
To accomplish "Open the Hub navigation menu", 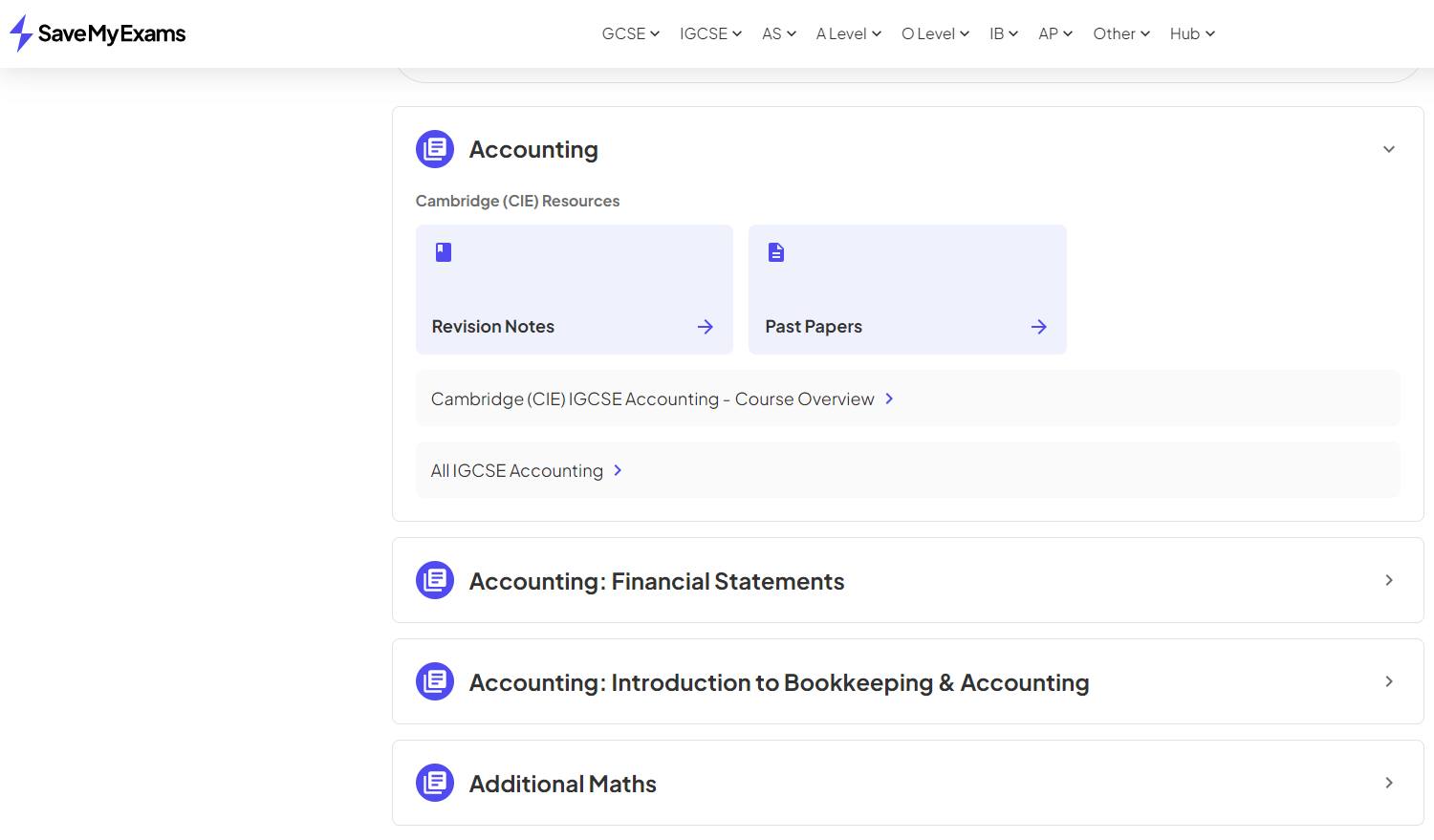I will [1192, 33].
